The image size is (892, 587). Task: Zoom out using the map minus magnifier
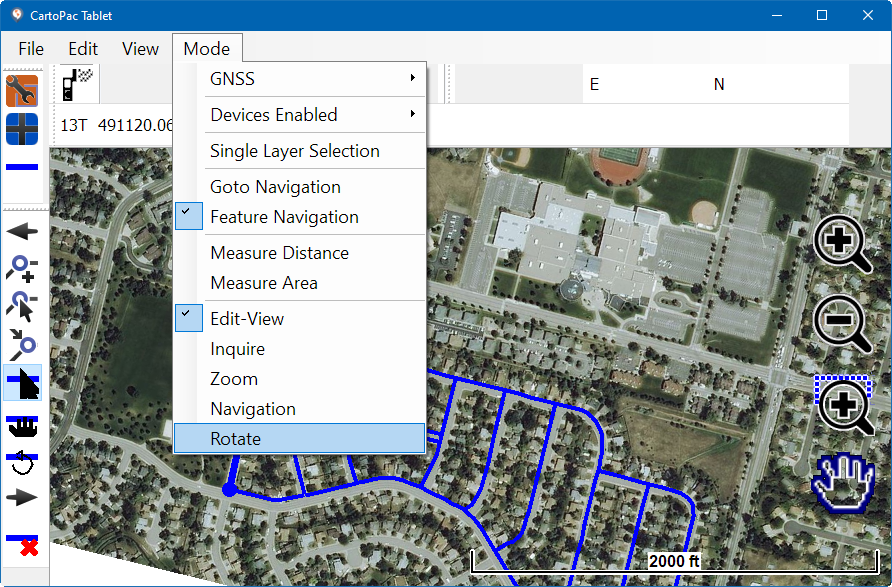[x=844, y=324]
